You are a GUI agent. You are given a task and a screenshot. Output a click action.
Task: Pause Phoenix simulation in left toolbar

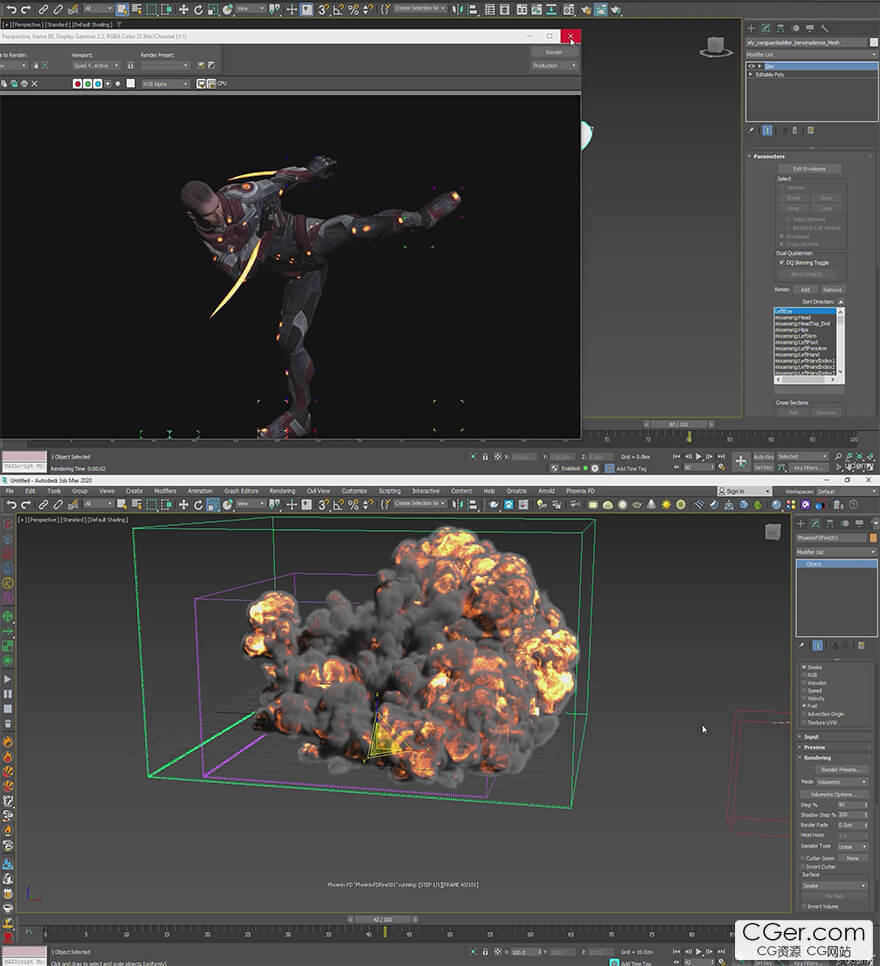[8, 694]
